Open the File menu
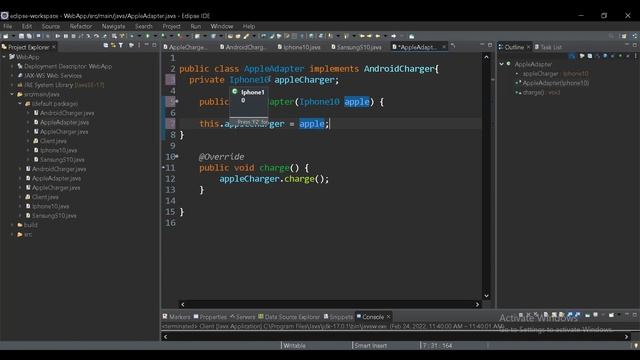 [8, 27]
